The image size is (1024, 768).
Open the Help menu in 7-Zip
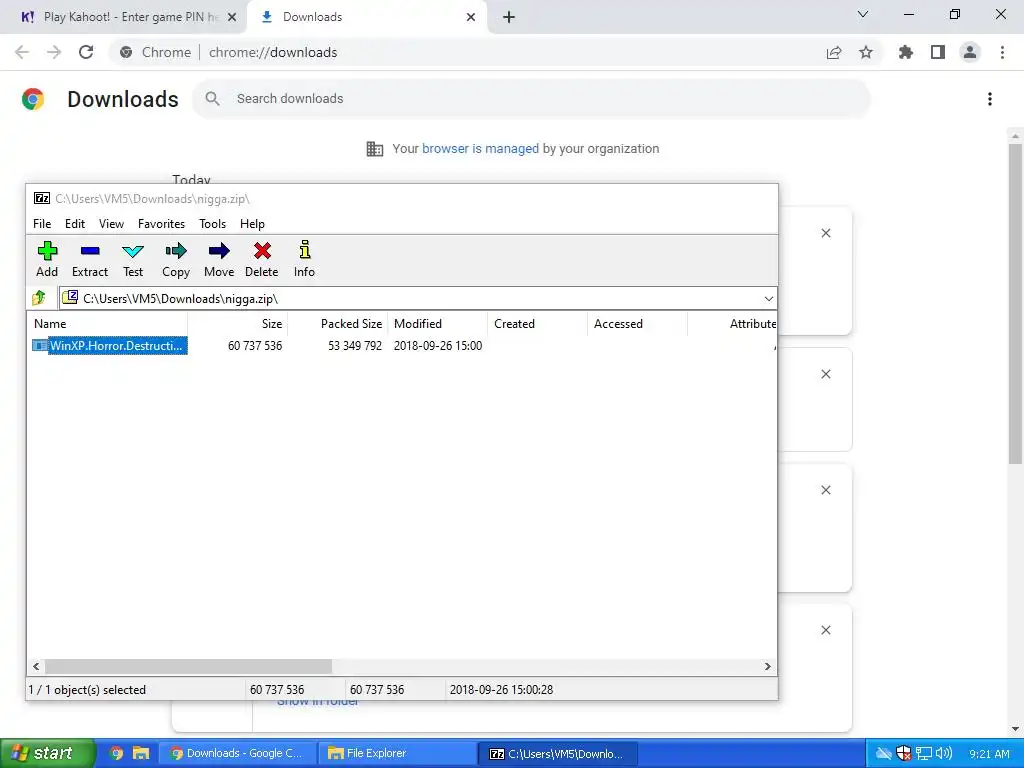point(252,224)
